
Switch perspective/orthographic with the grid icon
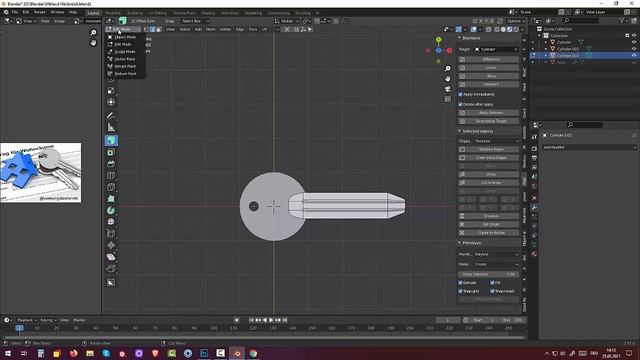click(x=448, y=99)
